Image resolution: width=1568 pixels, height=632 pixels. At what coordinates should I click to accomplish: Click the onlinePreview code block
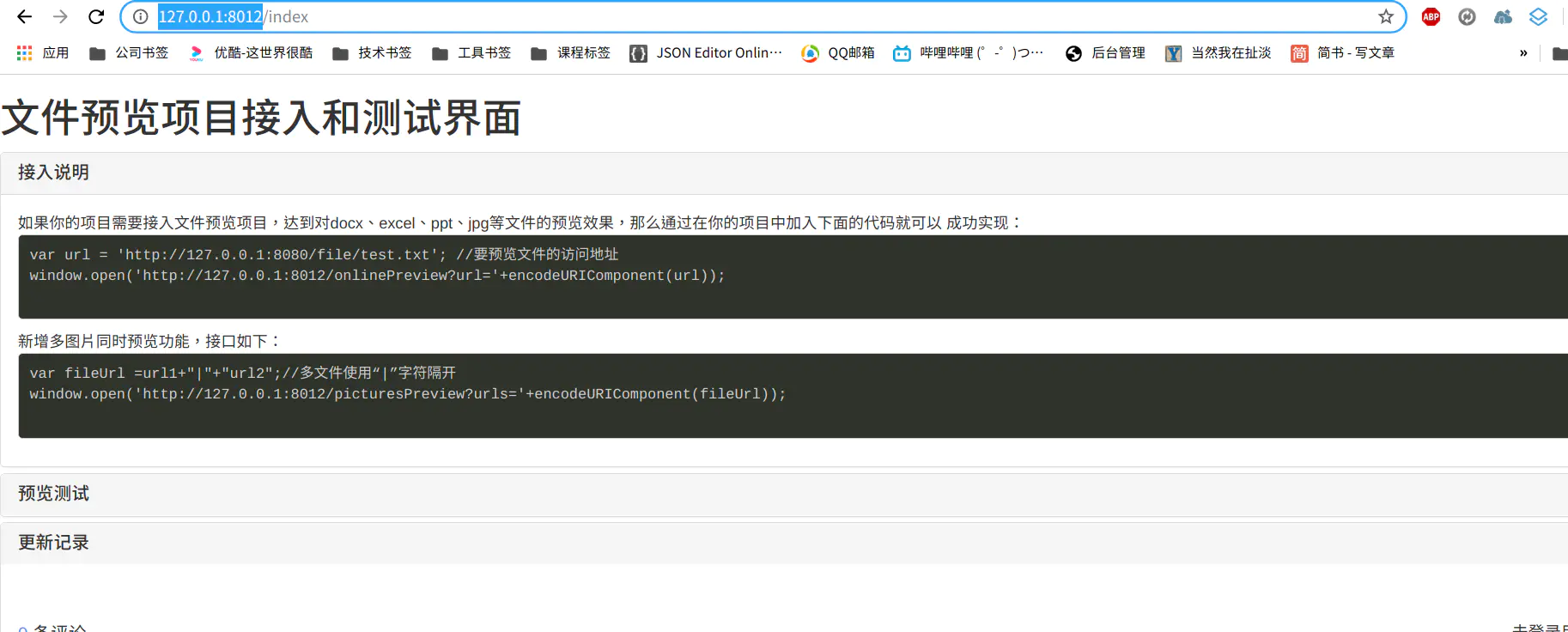pyautogui.click(x=793, y=276)
